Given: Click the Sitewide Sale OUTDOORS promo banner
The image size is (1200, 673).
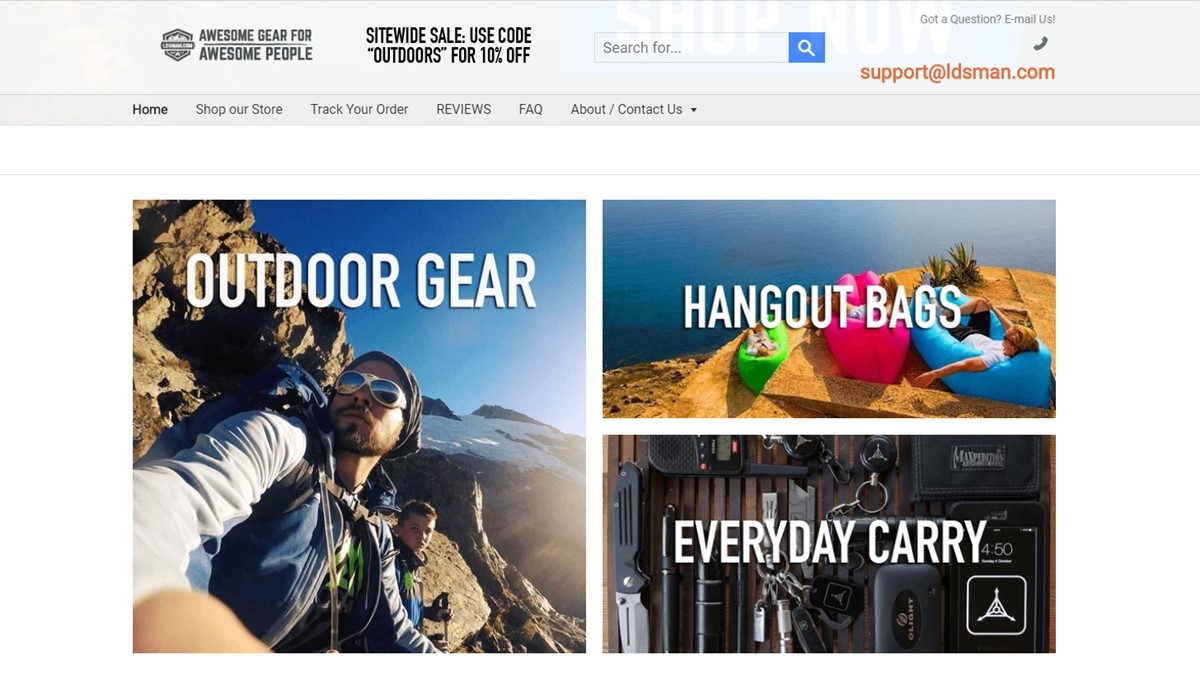Looking at the screenshot, I should point(449,46).
